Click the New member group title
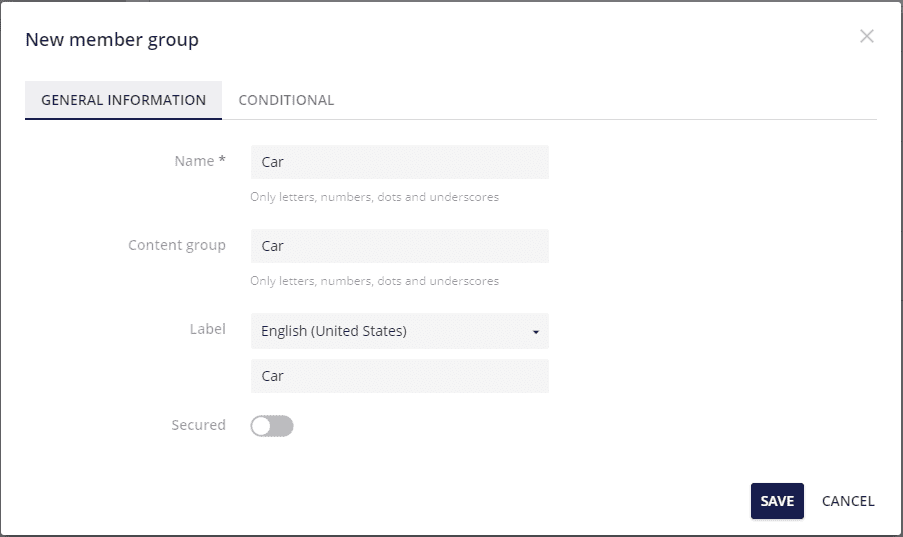 pyautogui.click(x=112, y=40)
